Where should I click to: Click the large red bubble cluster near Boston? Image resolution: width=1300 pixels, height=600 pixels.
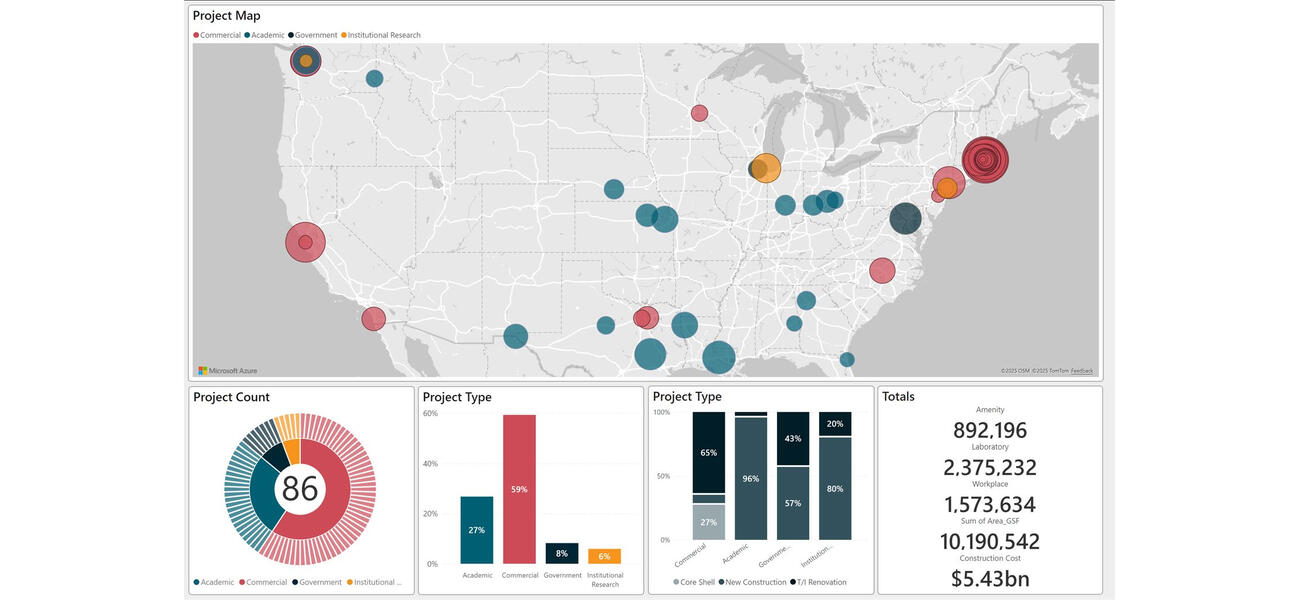pyautogui.click(x=985, y=159)
